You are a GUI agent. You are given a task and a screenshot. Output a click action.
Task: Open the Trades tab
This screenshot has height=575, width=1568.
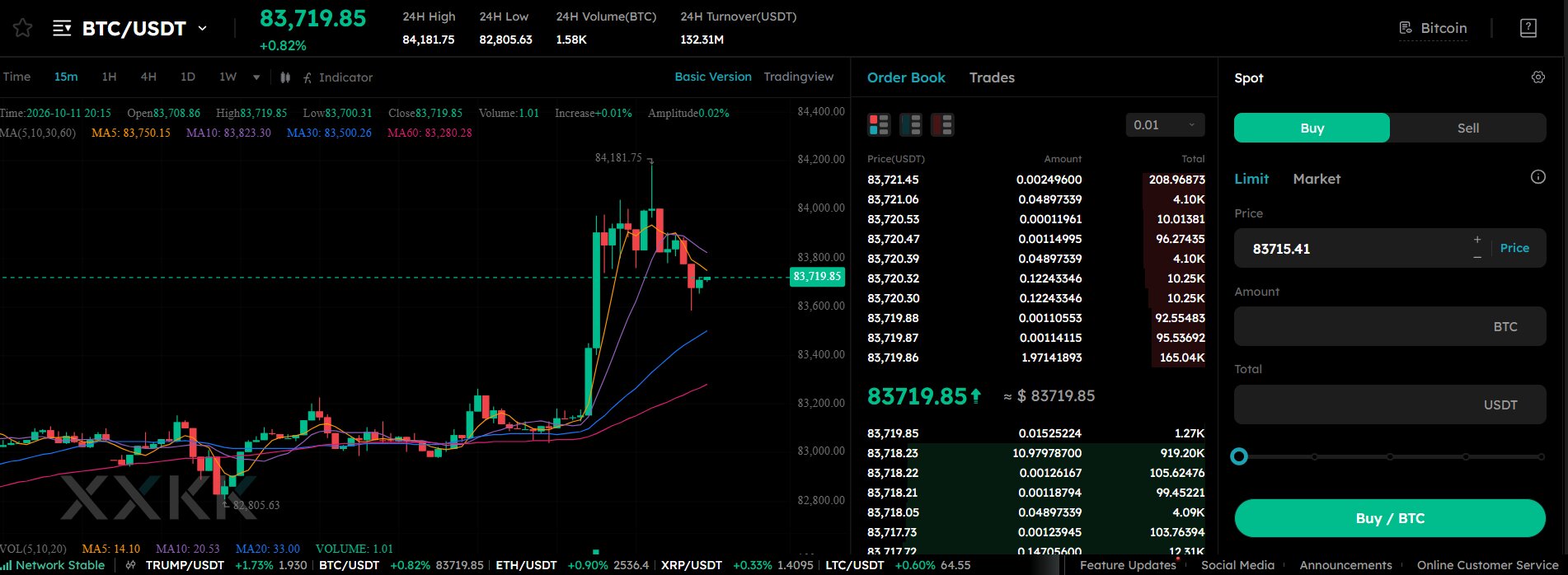tap(992, 77)
